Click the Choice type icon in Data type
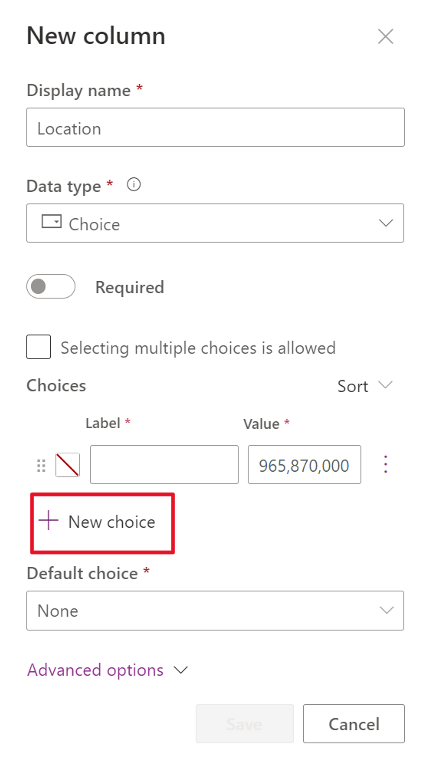 (52, 223)
